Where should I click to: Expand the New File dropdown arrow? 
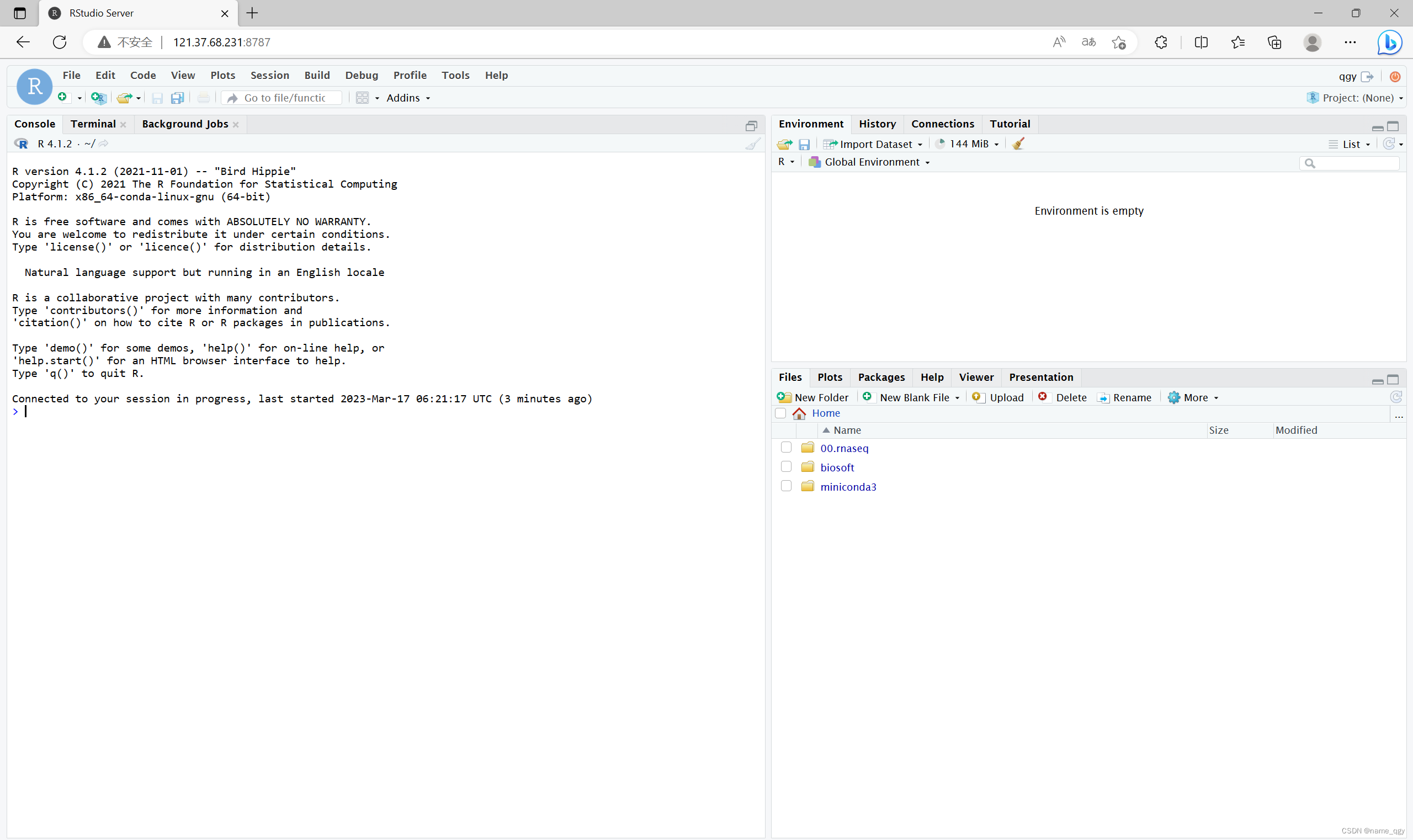pos(79,98)
